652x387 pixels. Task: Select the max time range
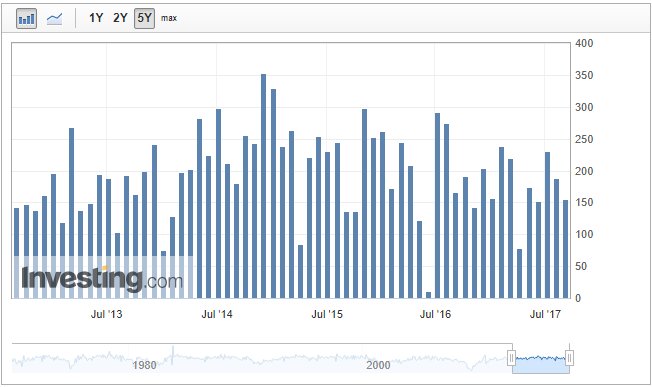pyautogui.click(x=169, y=18)
